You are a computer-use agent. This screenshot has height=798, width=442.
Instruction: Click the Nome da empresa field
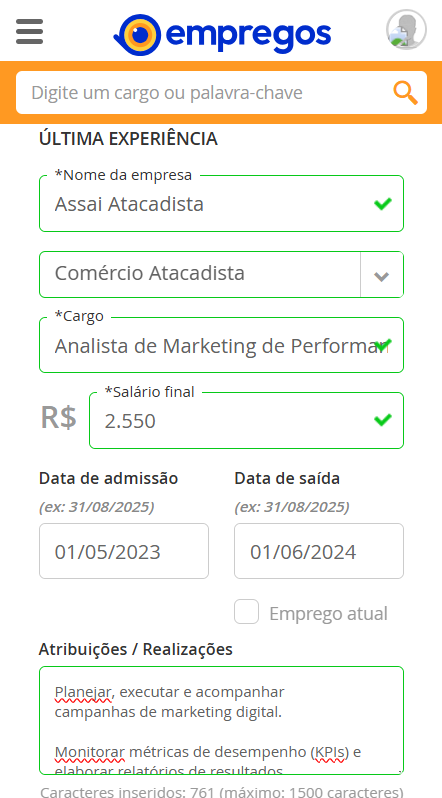(222, 204)
